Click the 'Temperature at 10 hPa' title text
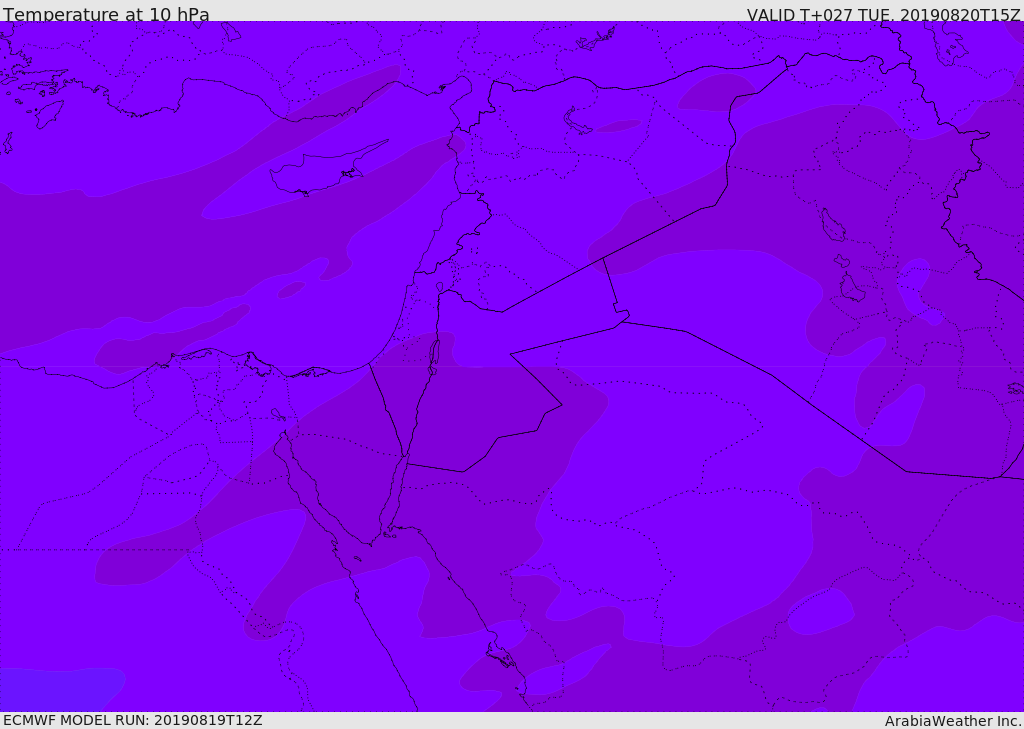 [106, 13]
